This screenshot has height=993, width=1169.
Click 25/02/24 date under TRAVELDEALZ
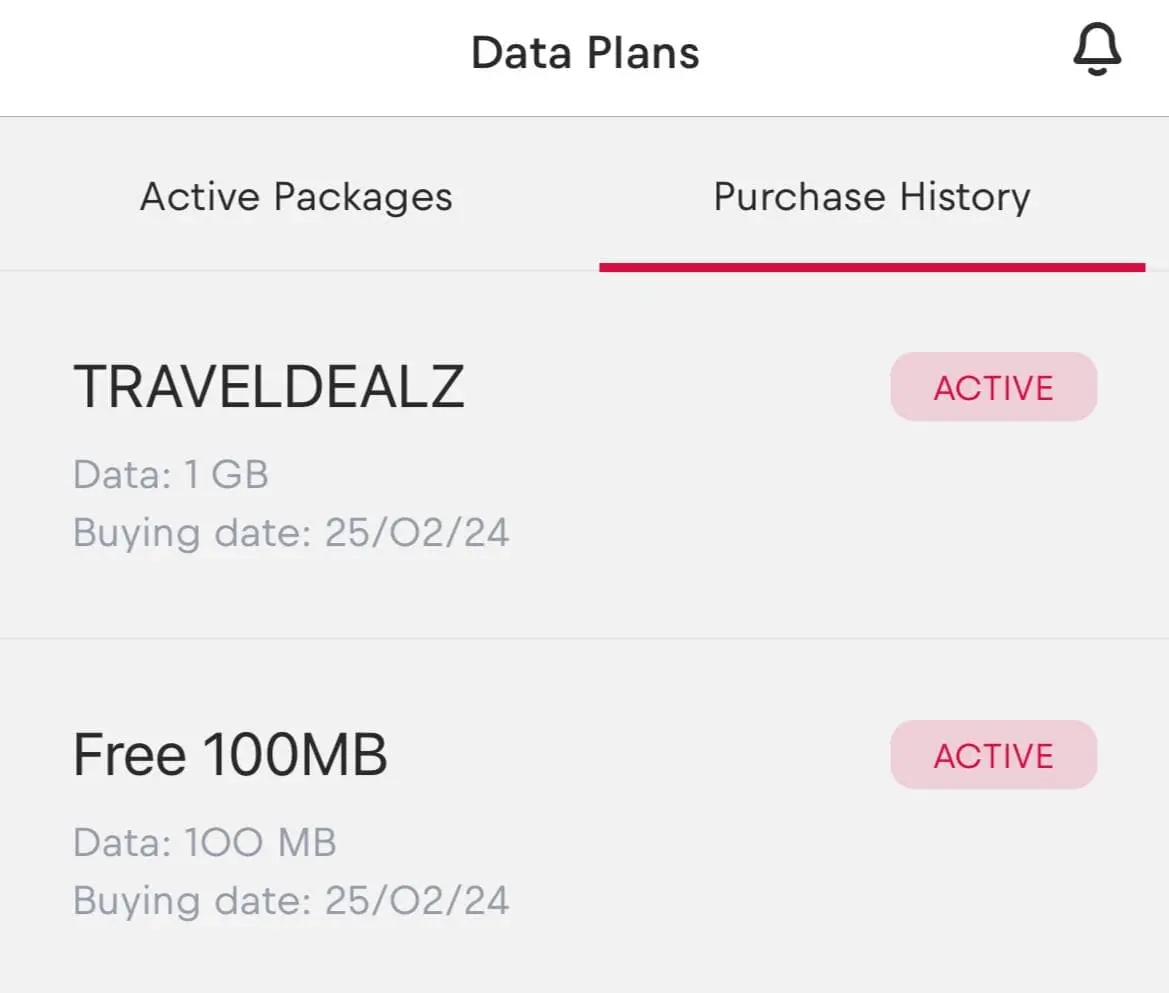[x=417, y=532]
